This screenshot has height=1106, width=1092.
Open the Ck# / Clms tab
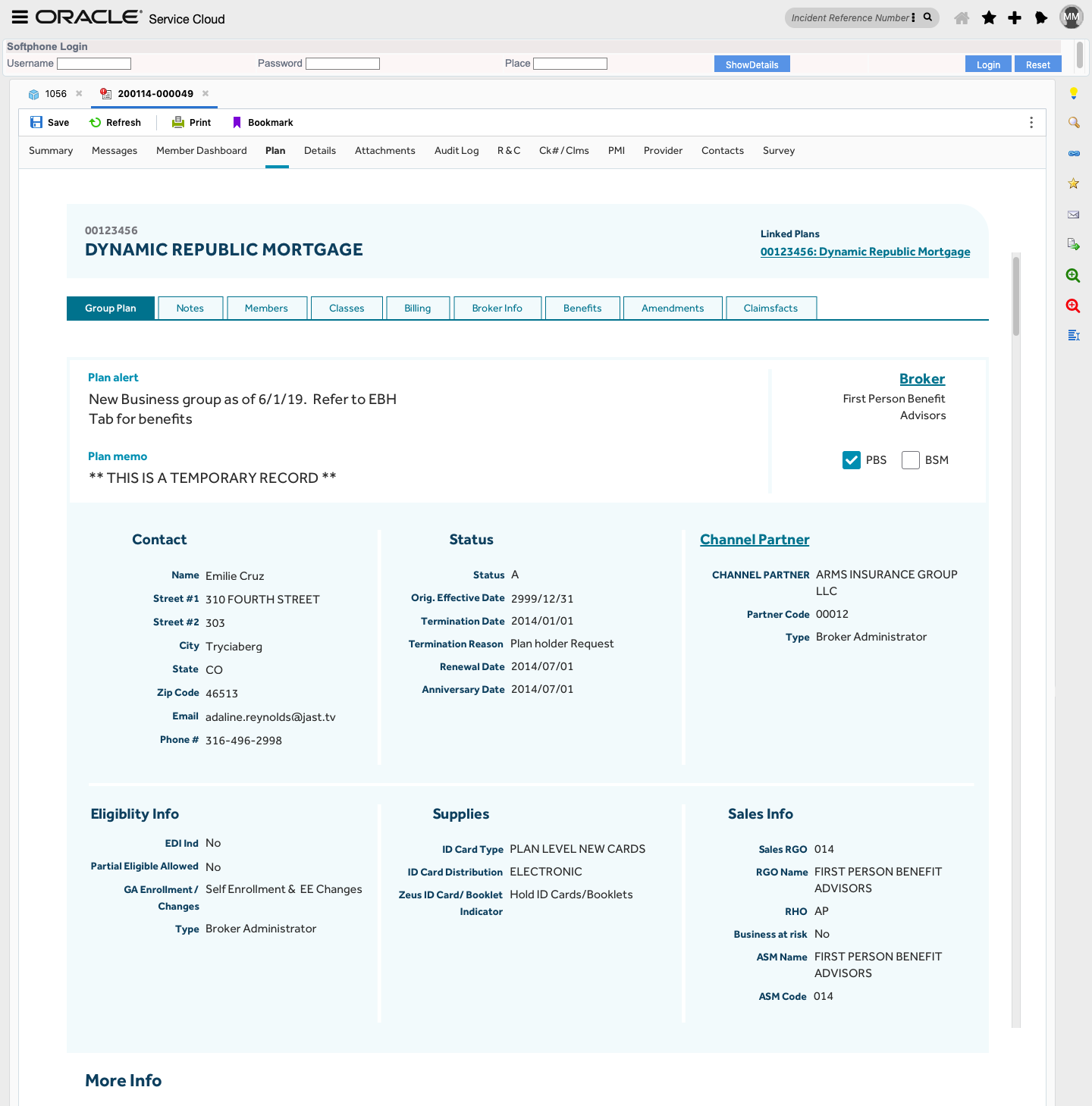tap(564, 151)
